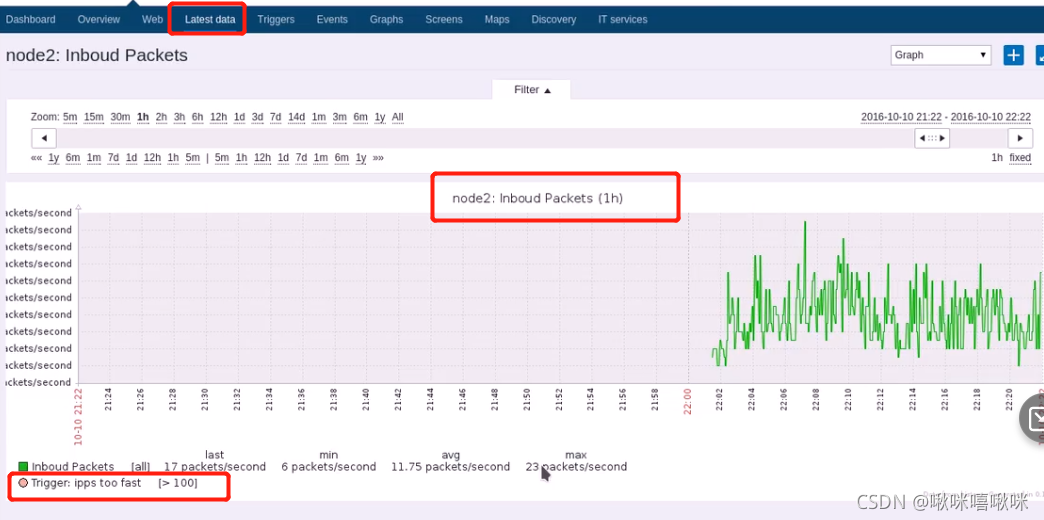Click the trigger legend color circle

[23, 483]
